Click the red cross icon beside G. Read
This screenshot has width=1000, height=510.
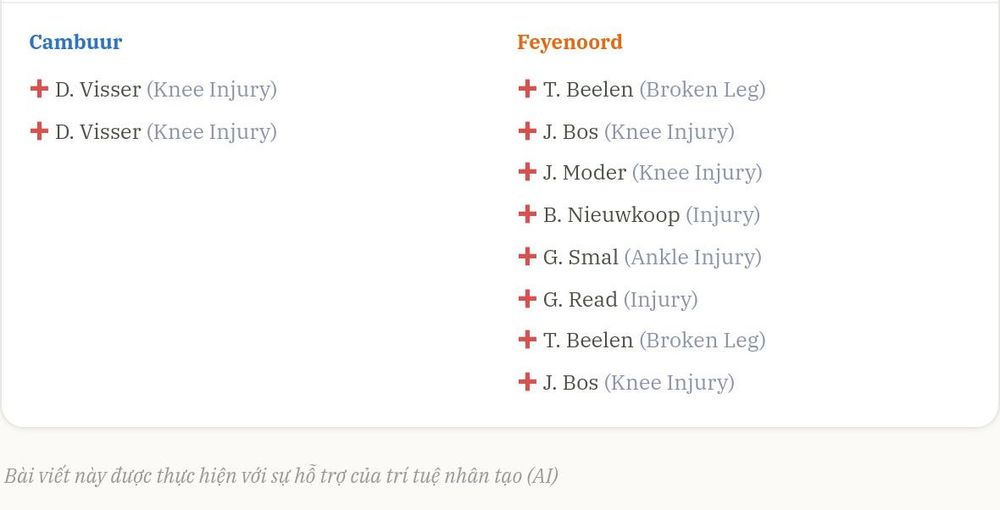pyautogui.click(x=527, y=298)
